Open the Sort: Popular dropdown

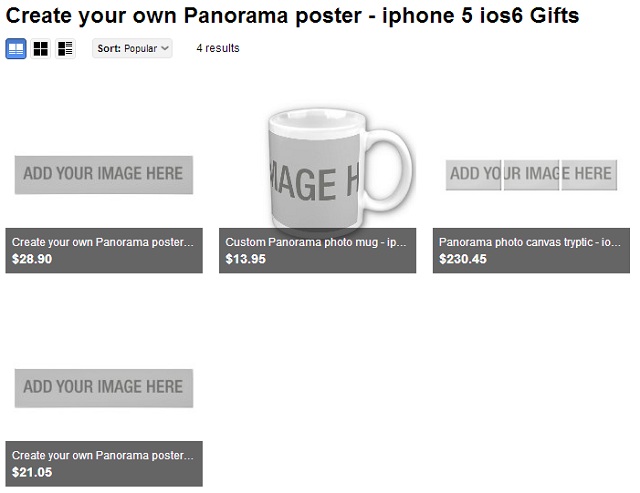click(x=132, y=48)
